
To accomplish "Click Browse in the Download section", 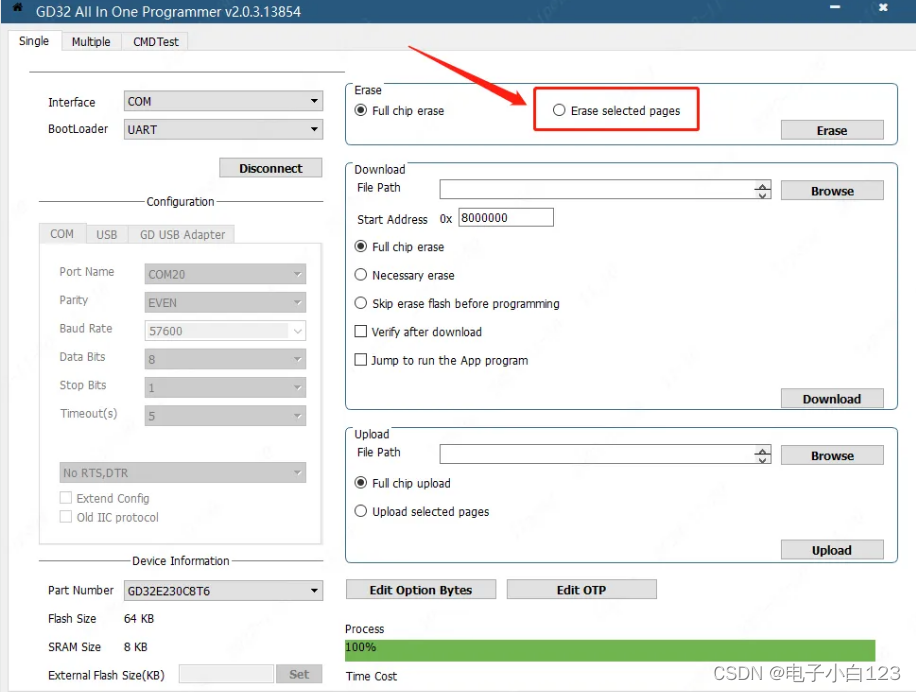I will click(x=832, y=190).
